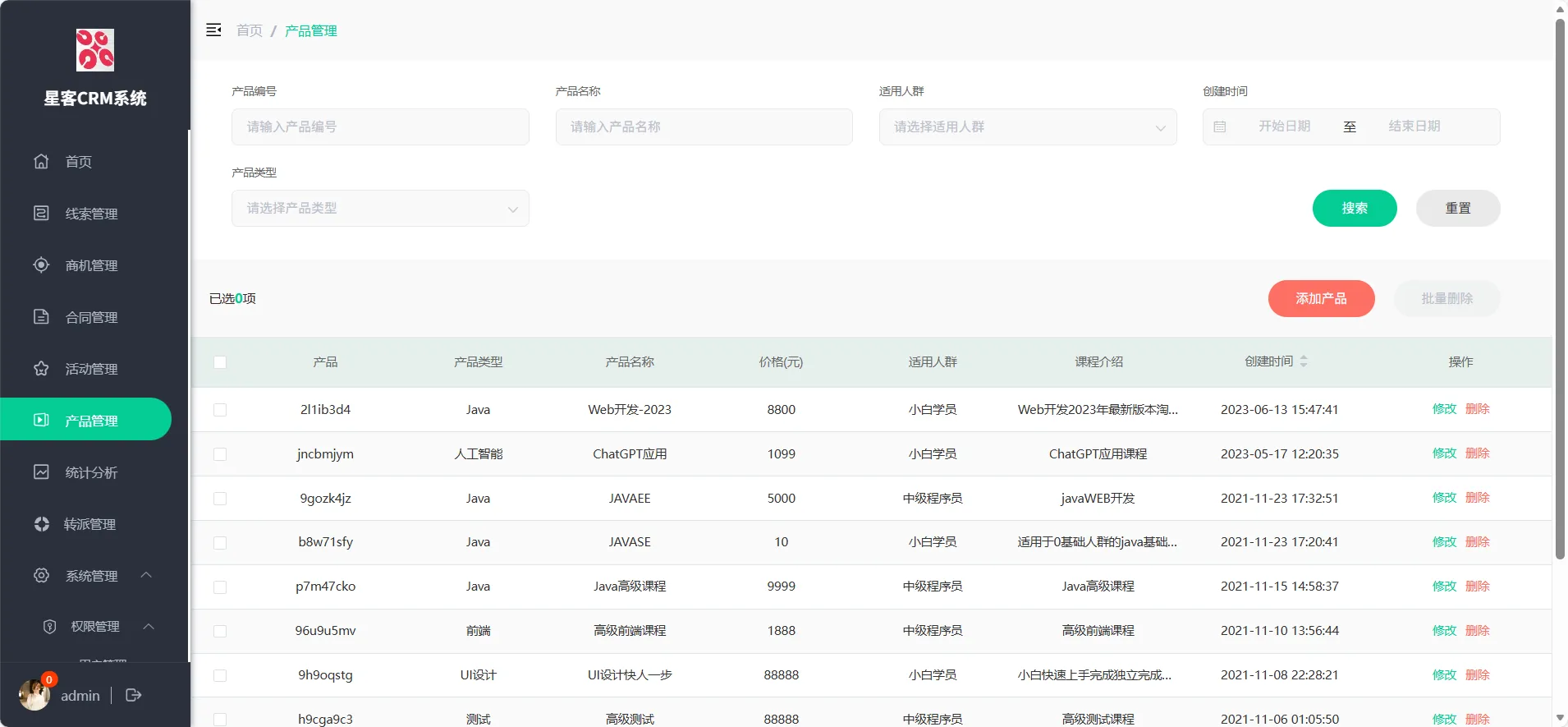Viewport: 1568px width, 727px height.
Task: Toggle the select-all checkbox in table header
Action: (220, 362)
